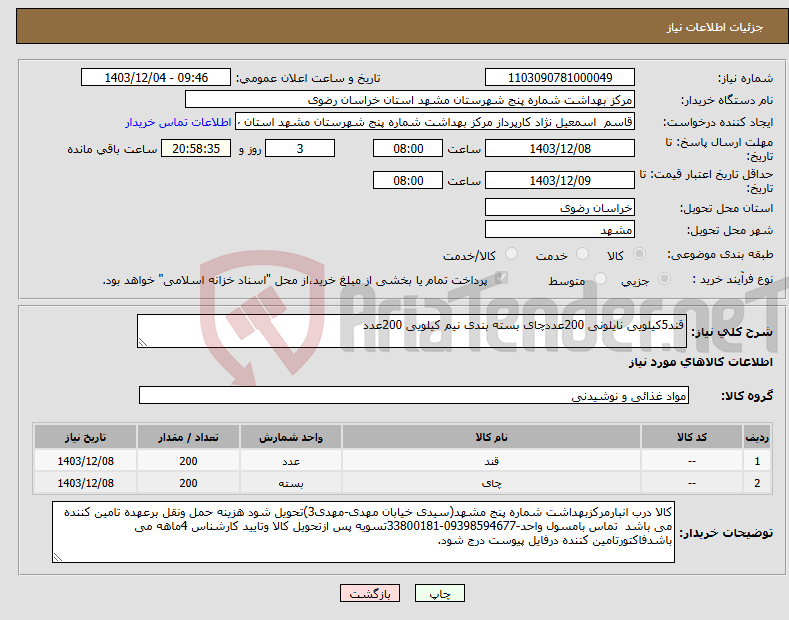
Task: Select the جزیی purchase type radio
Action: 664,279
